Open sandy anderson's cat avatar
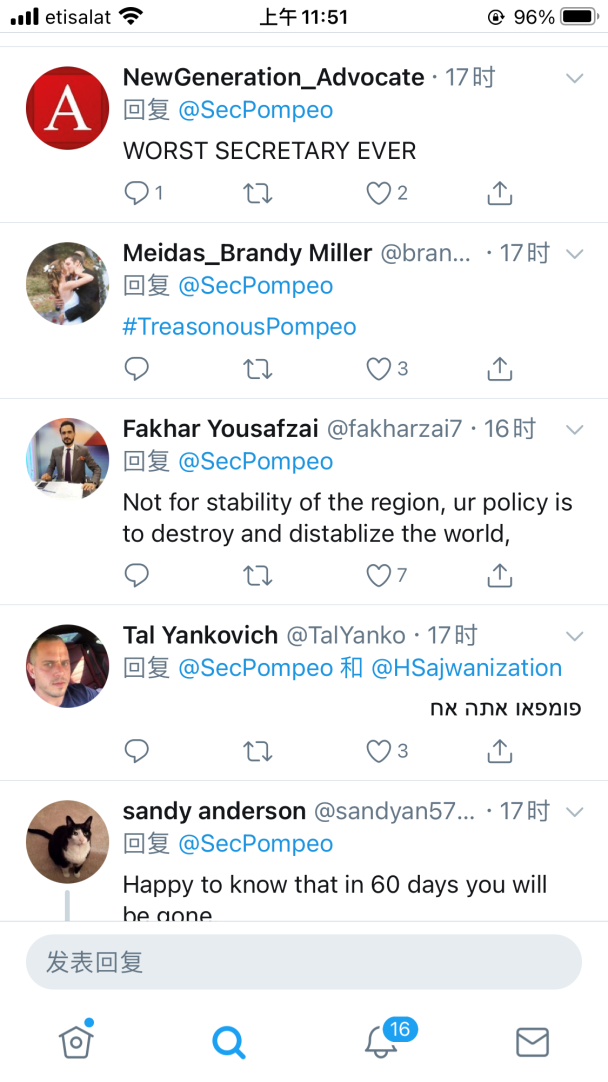Viewport: 608px width, 1082px height. pyautogui.click(x=67, y=842)
